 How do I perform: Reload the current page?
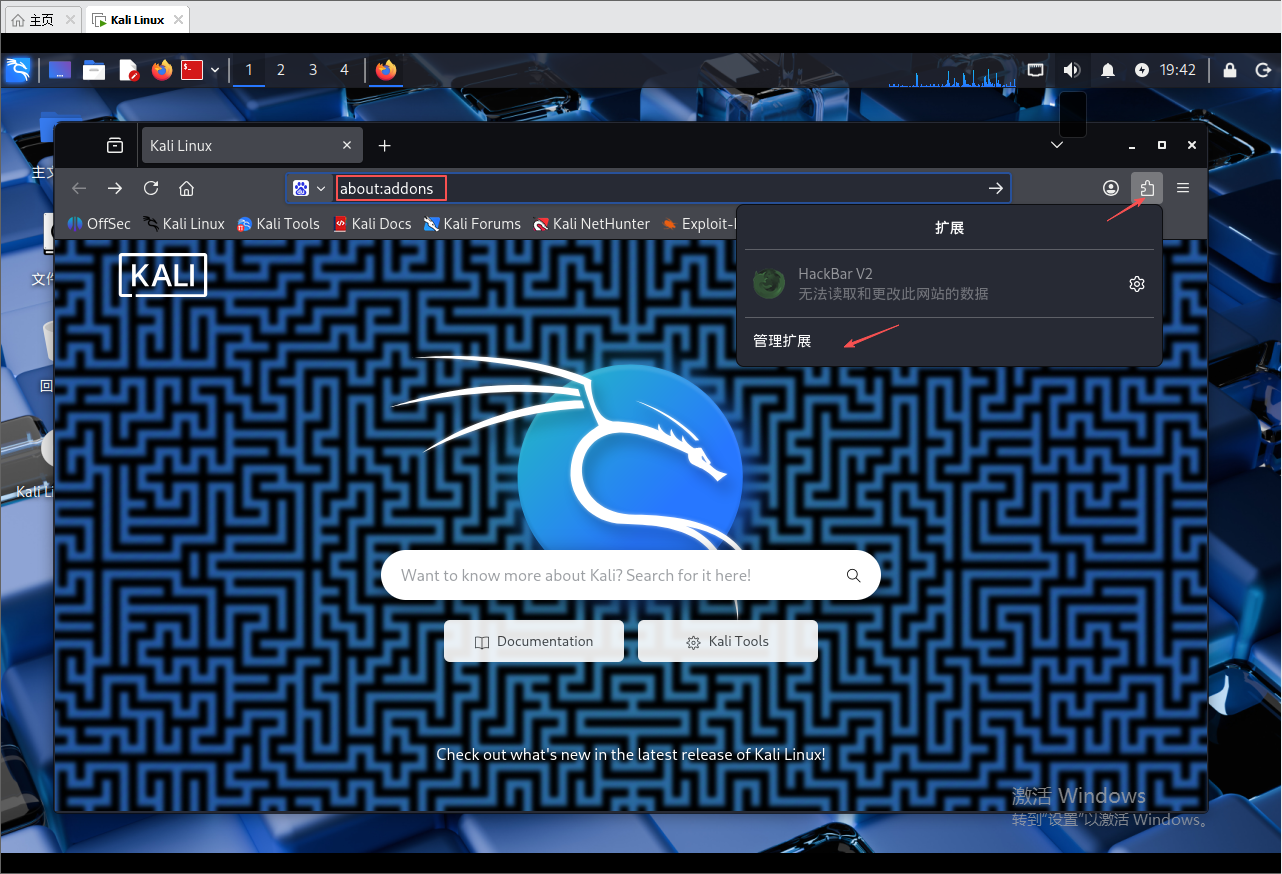click(x=151, y=188)
